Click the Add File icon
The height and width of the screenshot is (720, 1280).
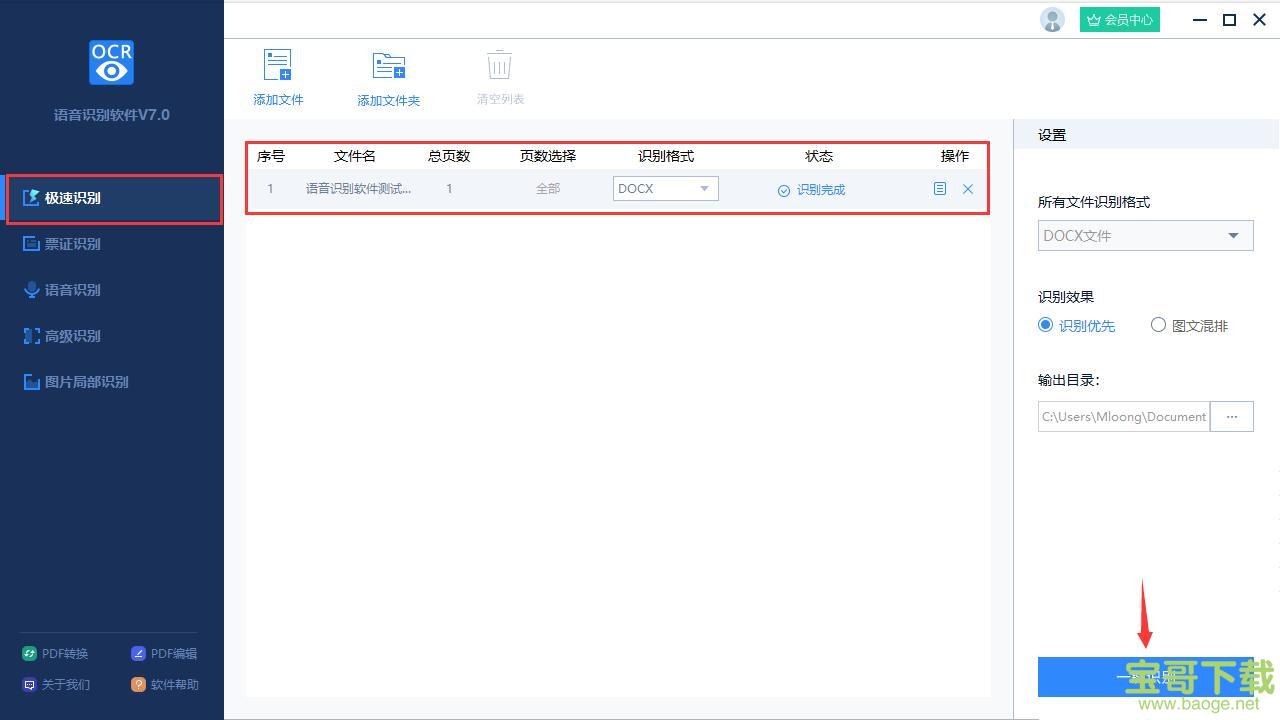click(x=278, y=65)
